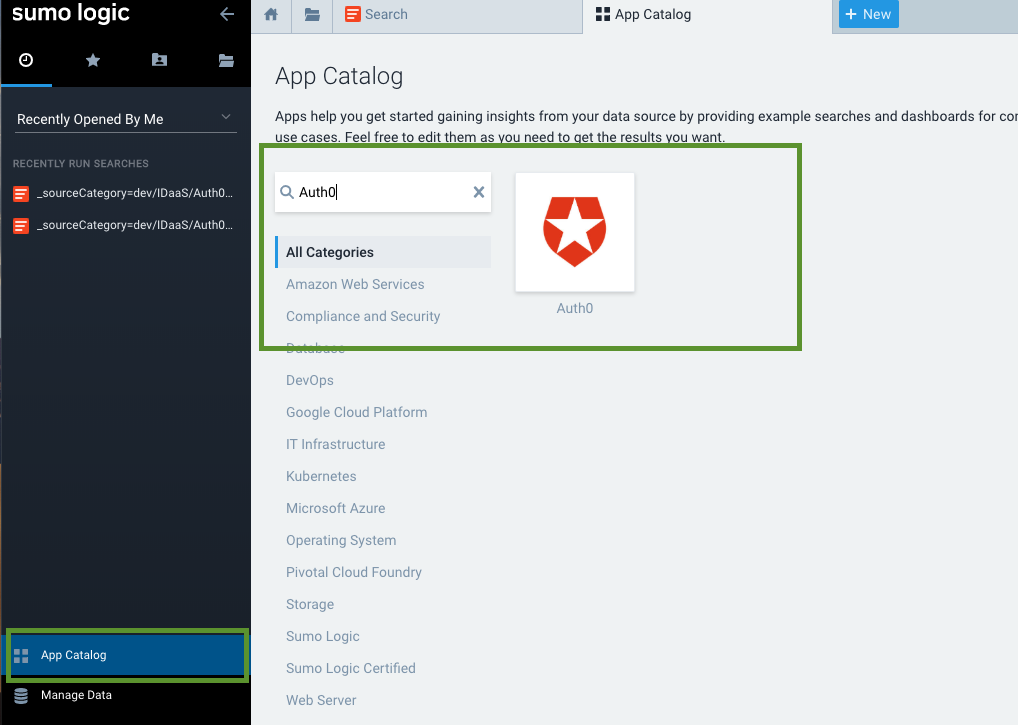Select the Compliance and Security category
Screen dimensions: 1018x725
[x=363, y=316]
